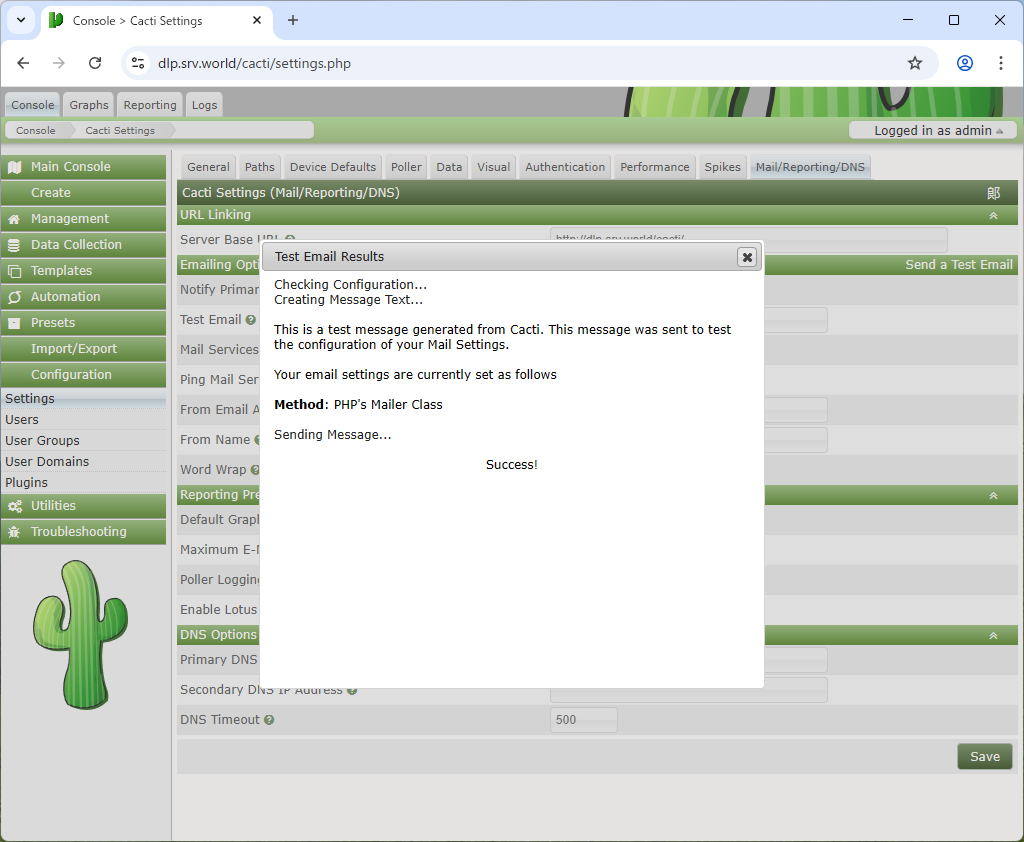This screenshot has width=1024, height=842.
Task: Click the Templates icon in sidebar
Action: 14,271
